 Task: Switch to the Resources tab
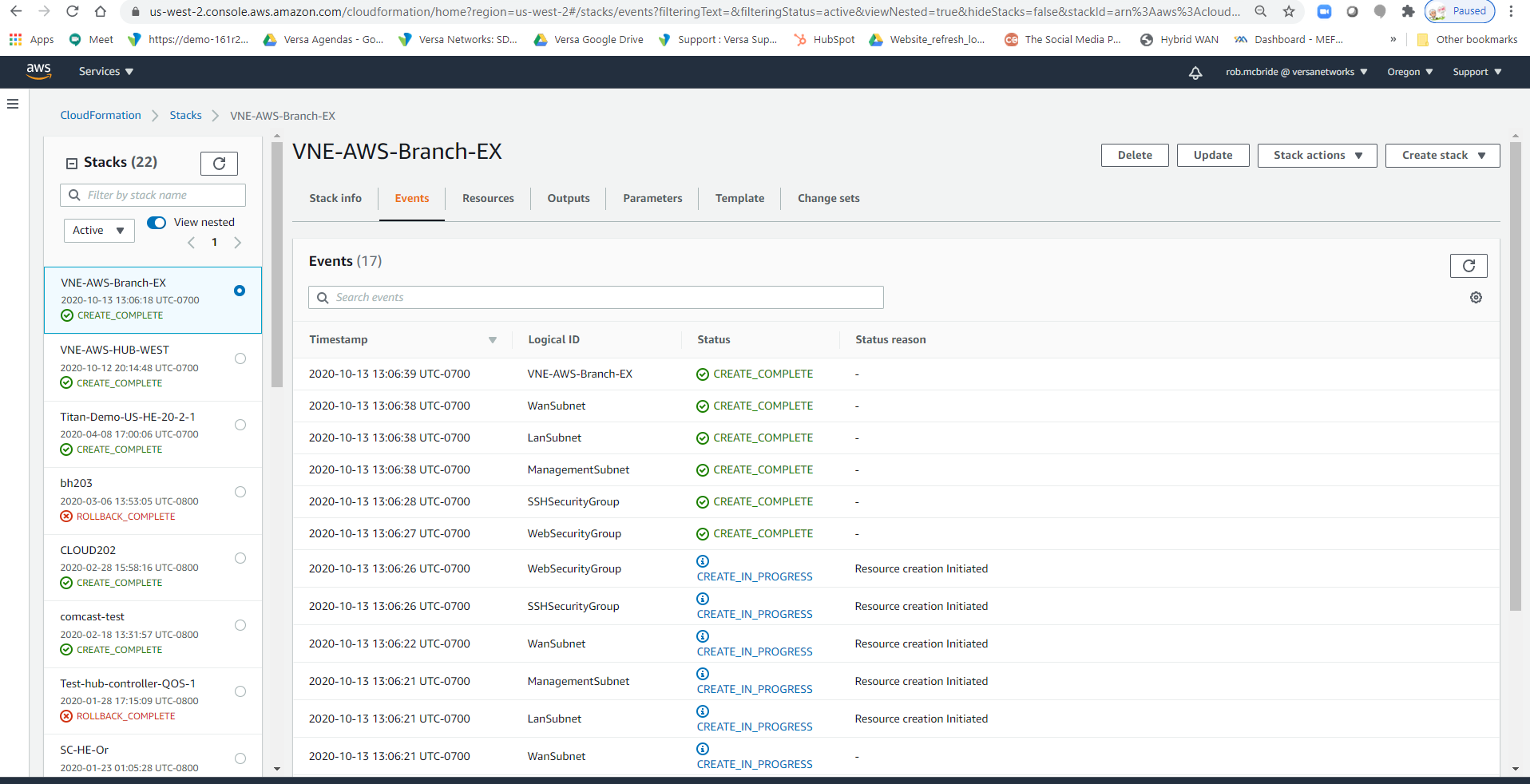tap(488, 199)
